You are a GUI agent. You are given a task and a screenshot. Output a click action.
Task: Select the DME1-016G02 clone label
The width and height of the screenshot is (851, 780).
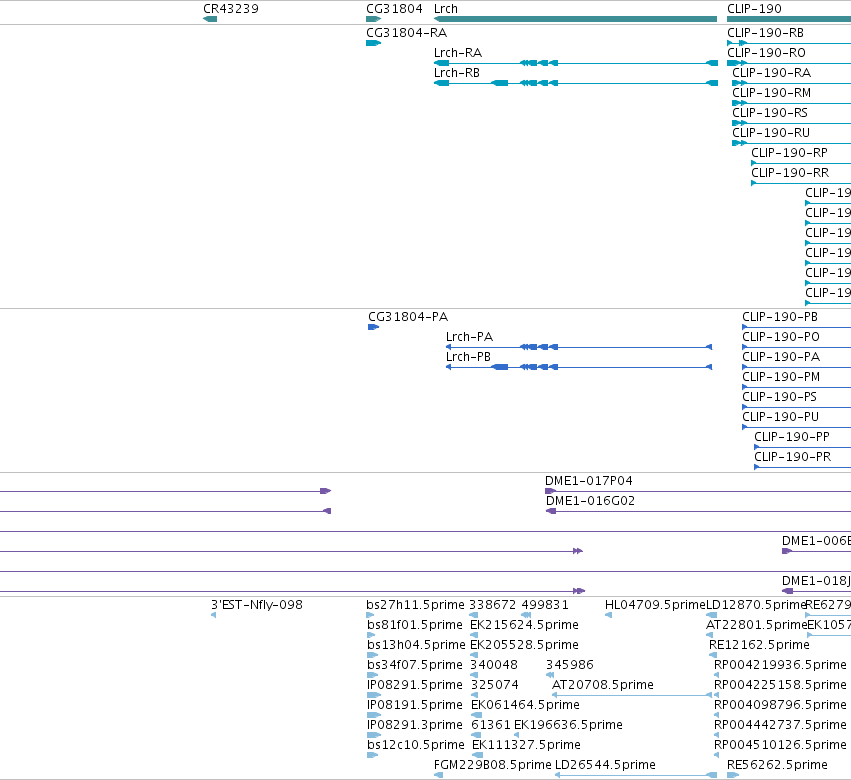590,501
